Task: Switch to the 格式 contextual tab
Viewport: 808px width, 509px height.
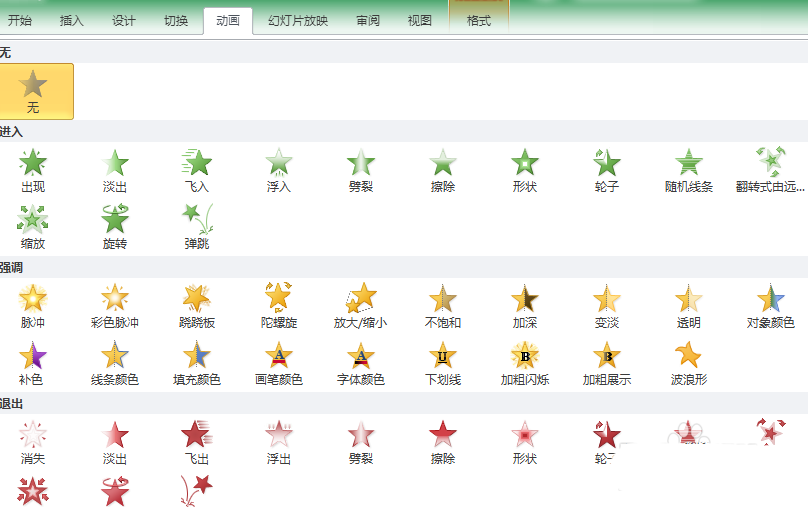Action: click(x=479, y=21)
